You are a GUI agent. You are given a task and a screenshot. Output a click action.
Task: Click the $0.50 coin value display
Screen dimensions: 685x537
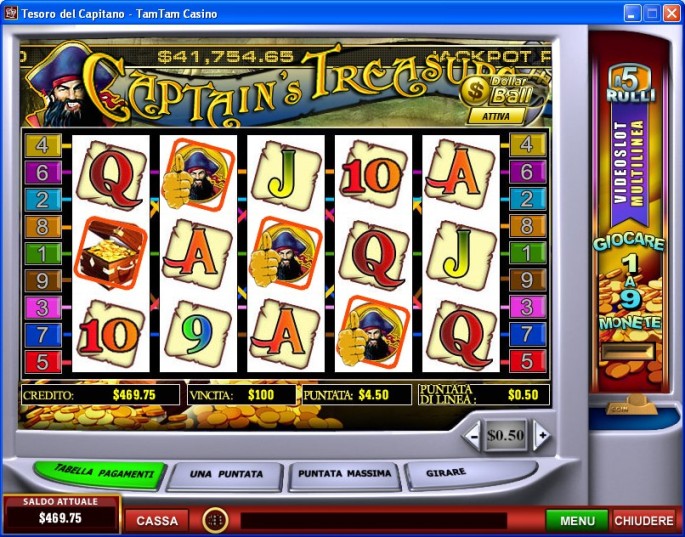[x=506, y=435]
